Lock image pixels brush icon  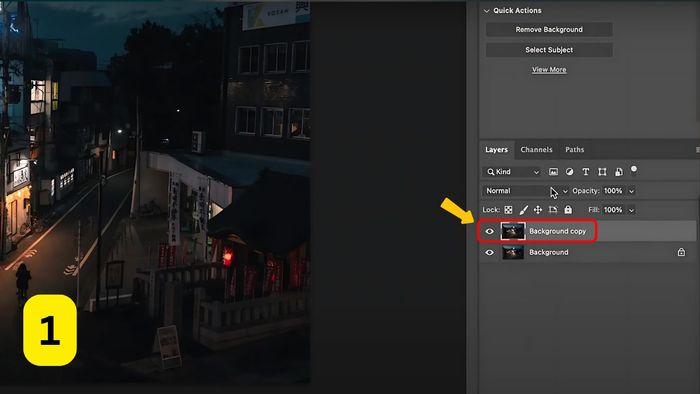[523, 210]
